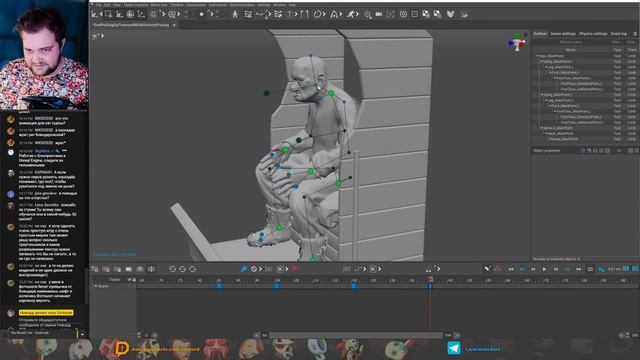
Task: Click the timeline range scrollbar at bottom
Action: pos(356,335)
